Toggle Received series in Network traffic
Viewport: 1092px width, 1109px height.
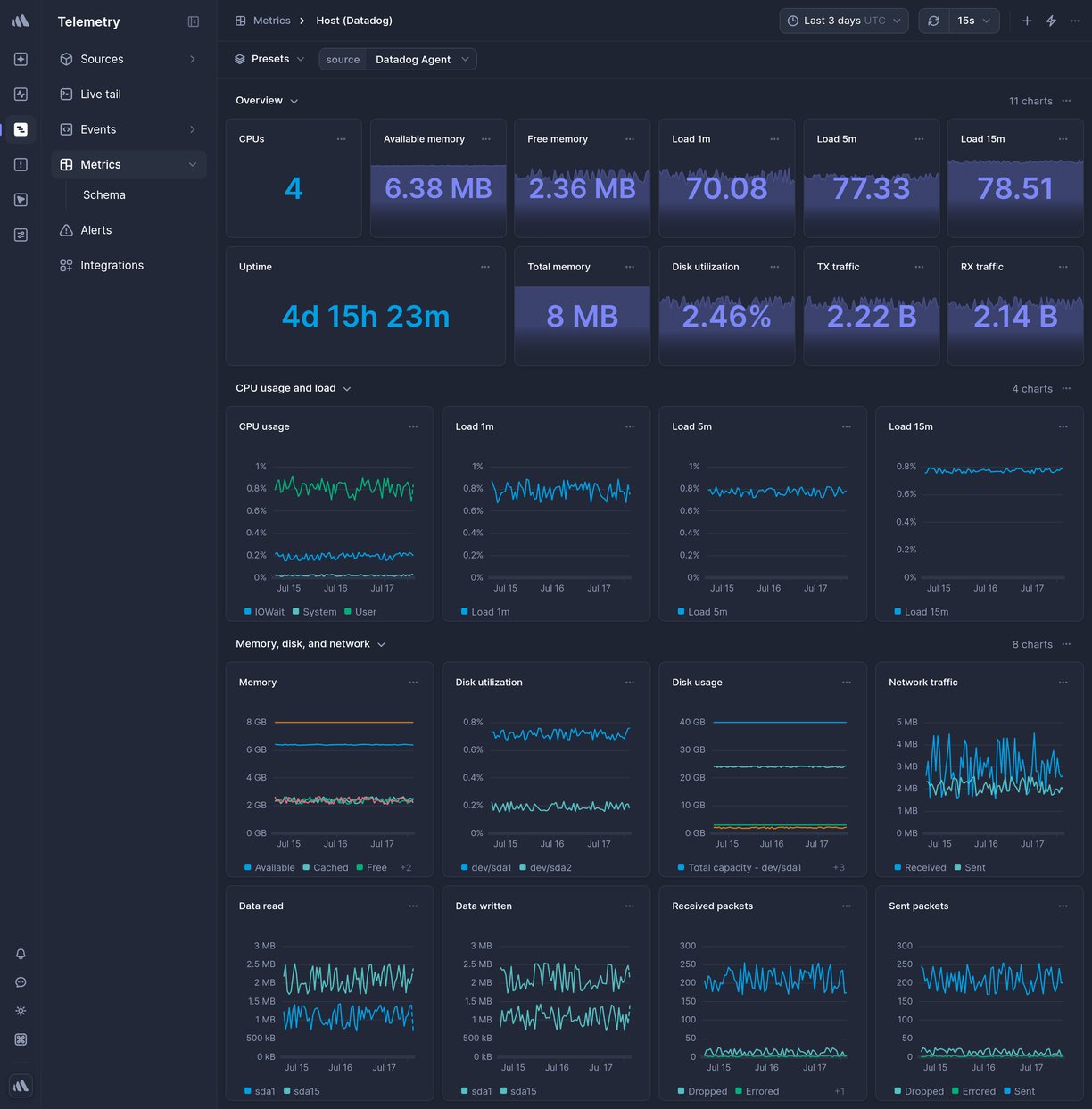(920, 868)
